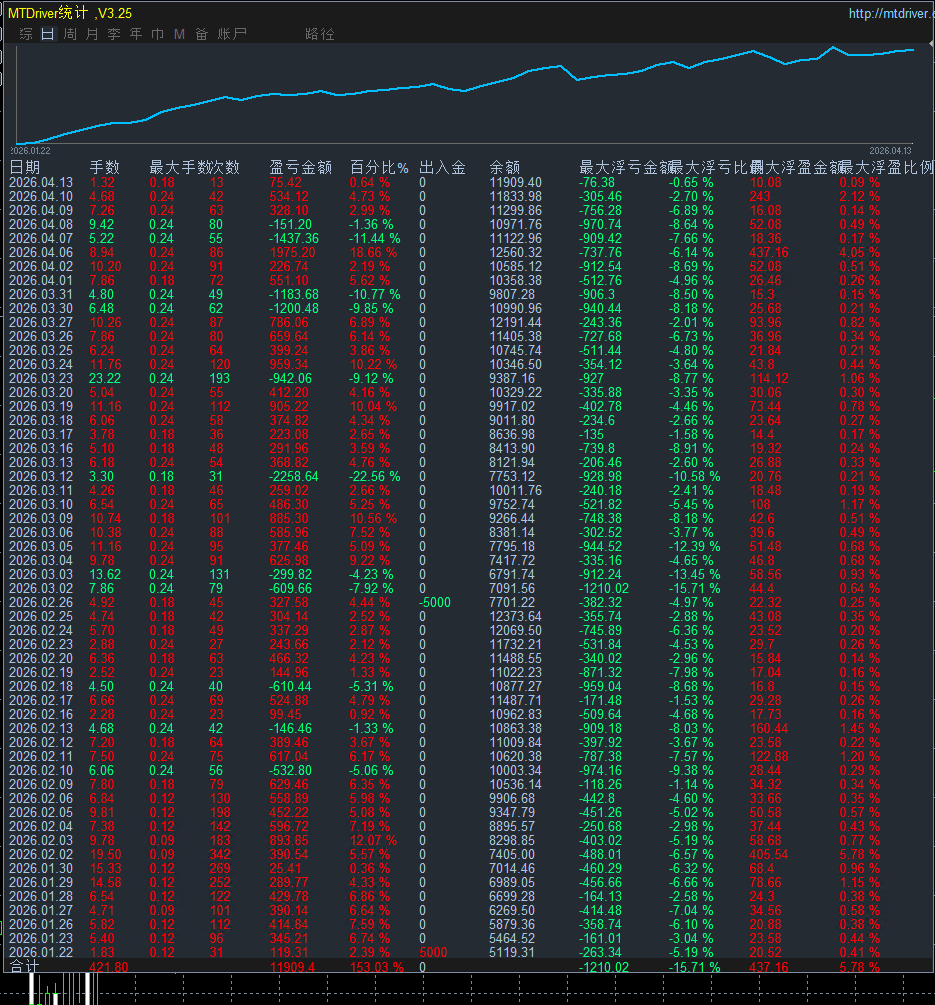Select the 季 quarterly tab
This screenshot has height=1005, width=935.
pos(114,34)
